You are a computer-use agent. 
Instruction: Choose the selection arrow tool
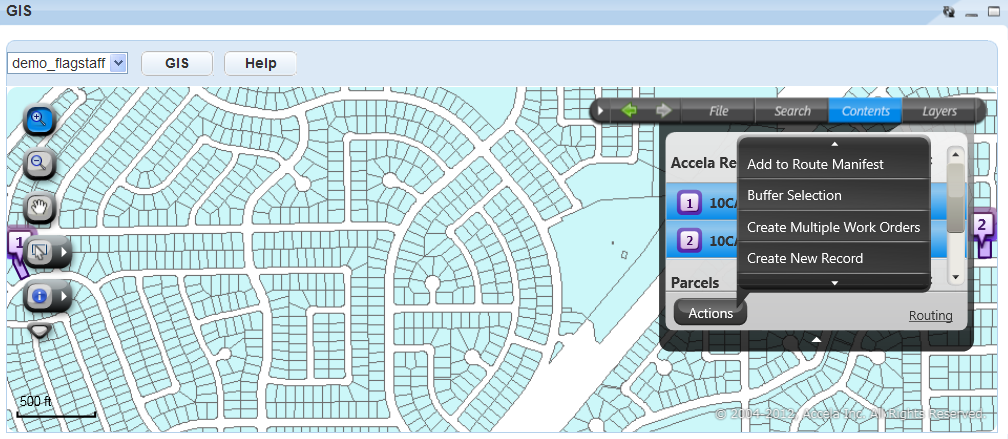39,253
